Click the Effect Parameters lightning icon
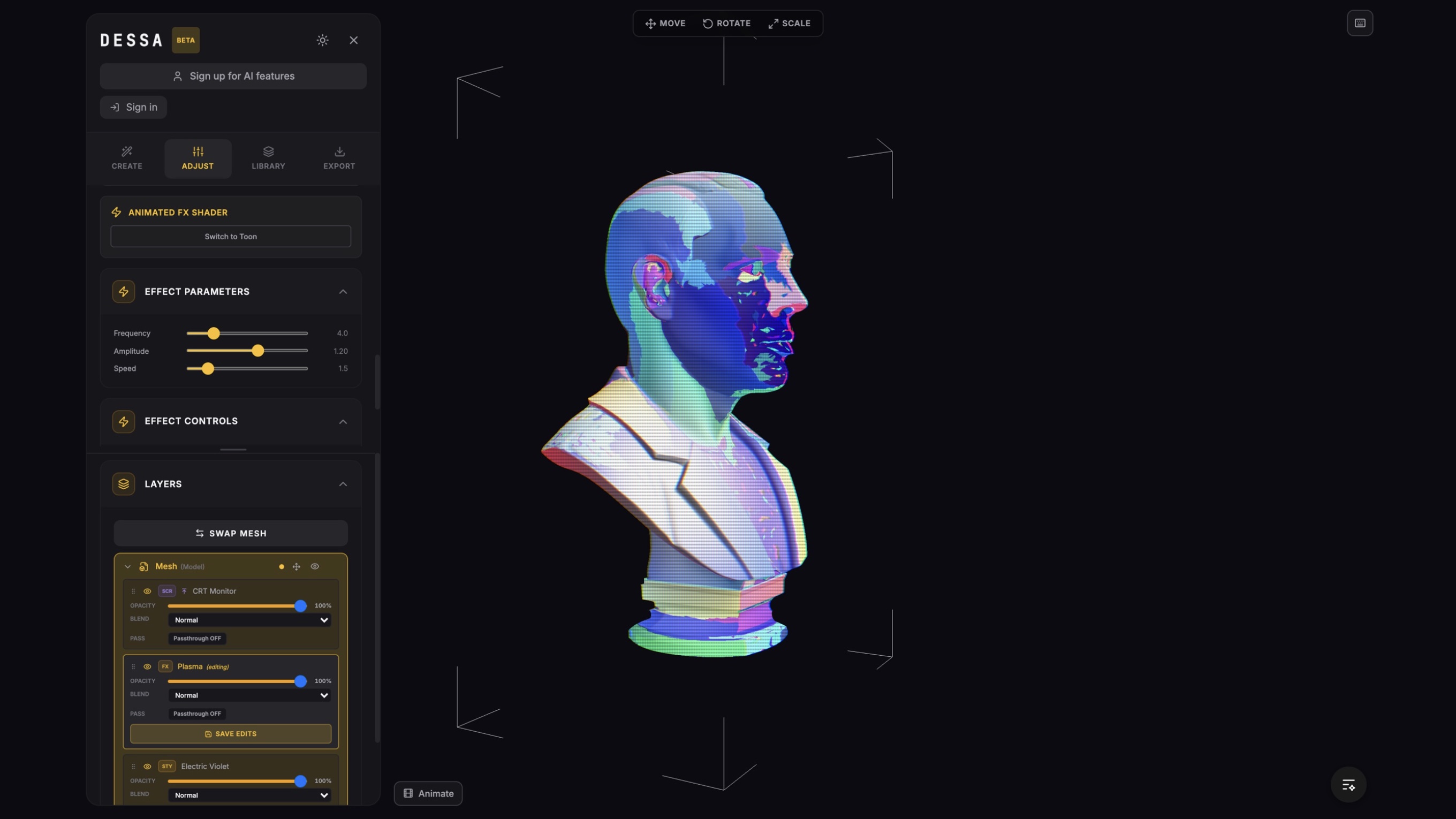The width and height of the screenshot is (1456, 819). point(123,292)
